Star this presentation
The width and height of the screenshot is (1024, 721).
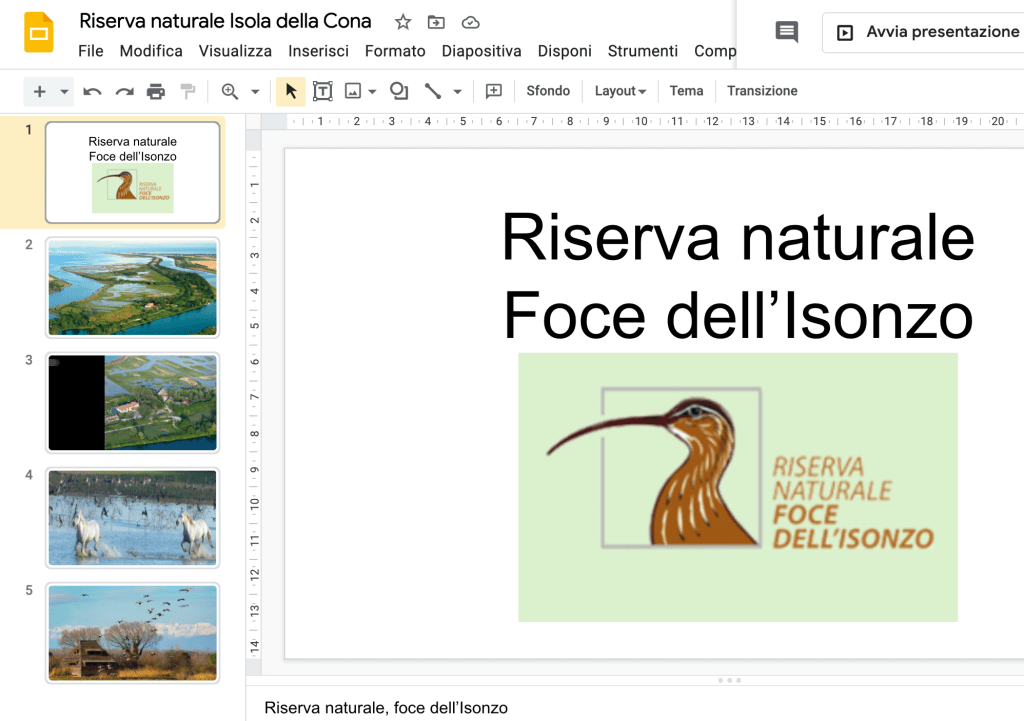tap(403, 22)
